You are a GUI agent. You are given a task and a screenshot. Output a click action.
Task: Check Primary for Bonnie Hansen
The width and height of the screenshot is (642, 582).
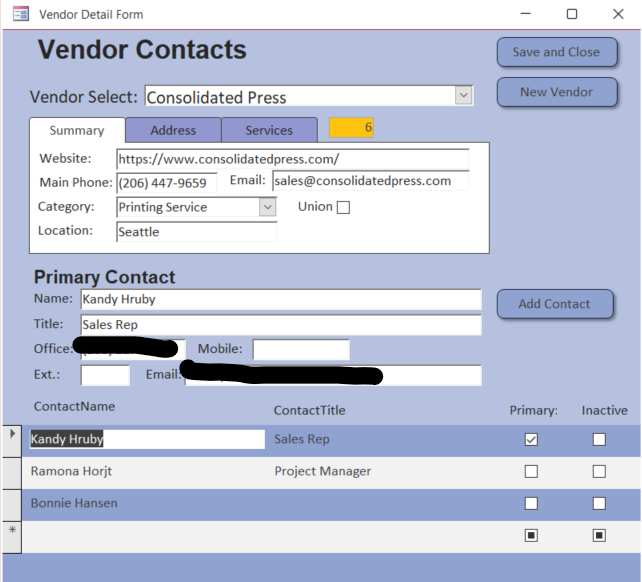(531, 503)
